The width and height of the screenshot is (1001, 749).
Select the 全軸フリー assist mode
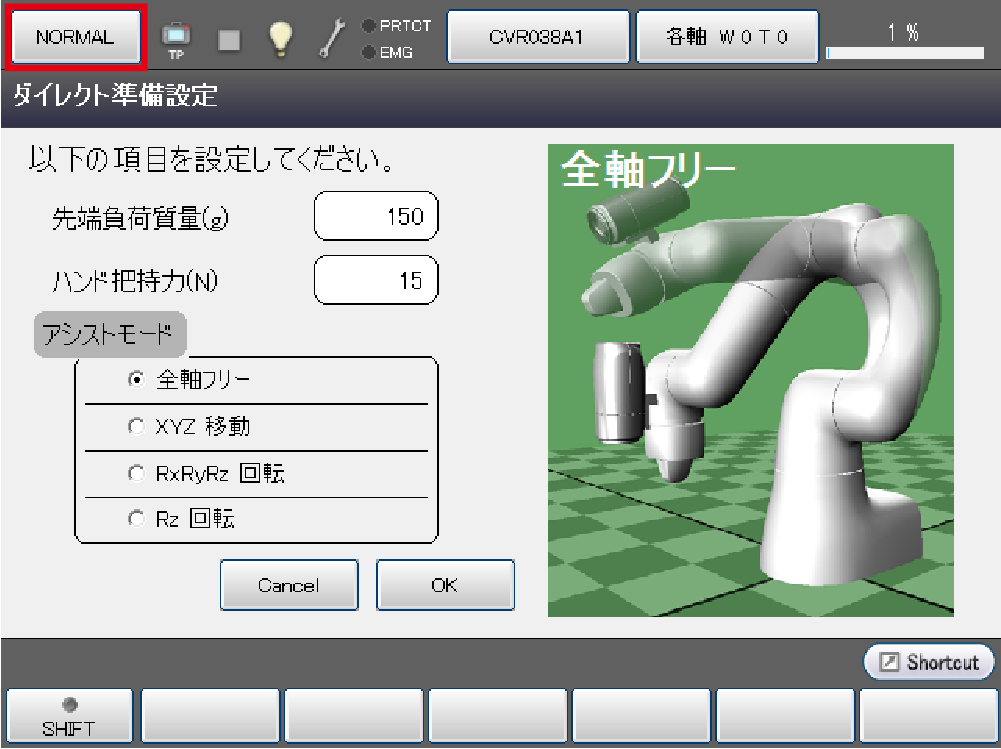[x=137, y=379]
